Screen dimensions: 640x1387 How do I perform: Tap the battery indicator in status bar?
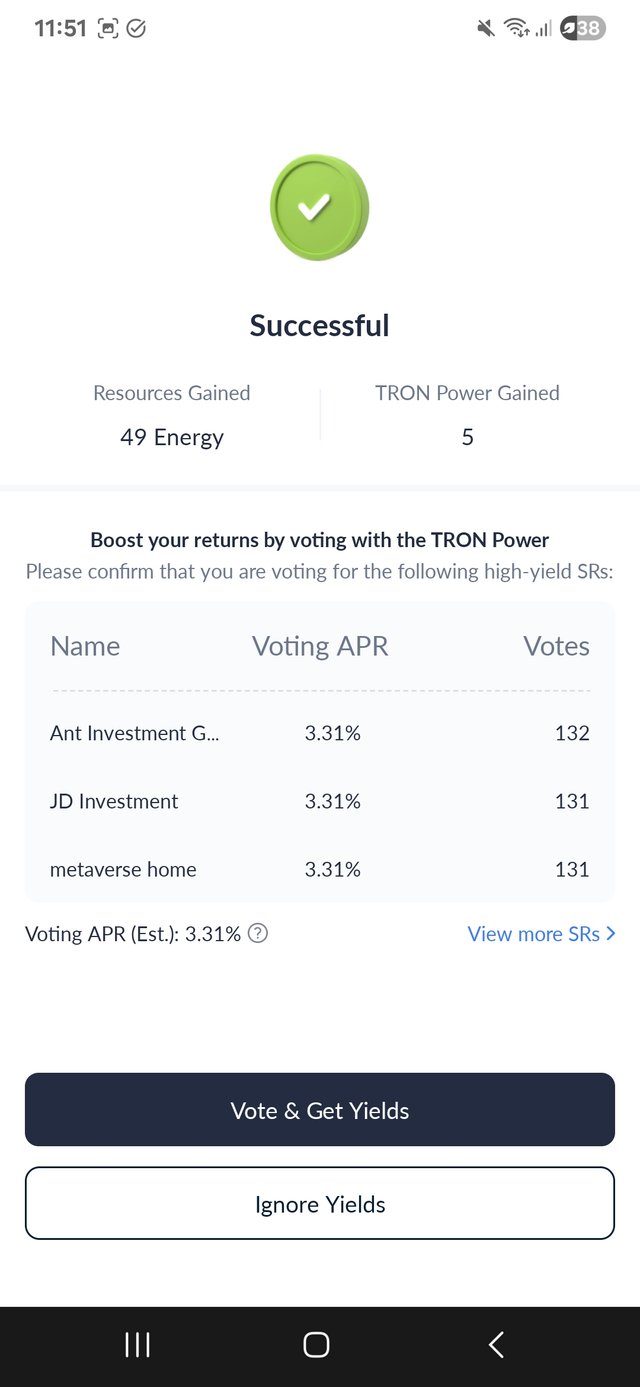tap(583, 28)
